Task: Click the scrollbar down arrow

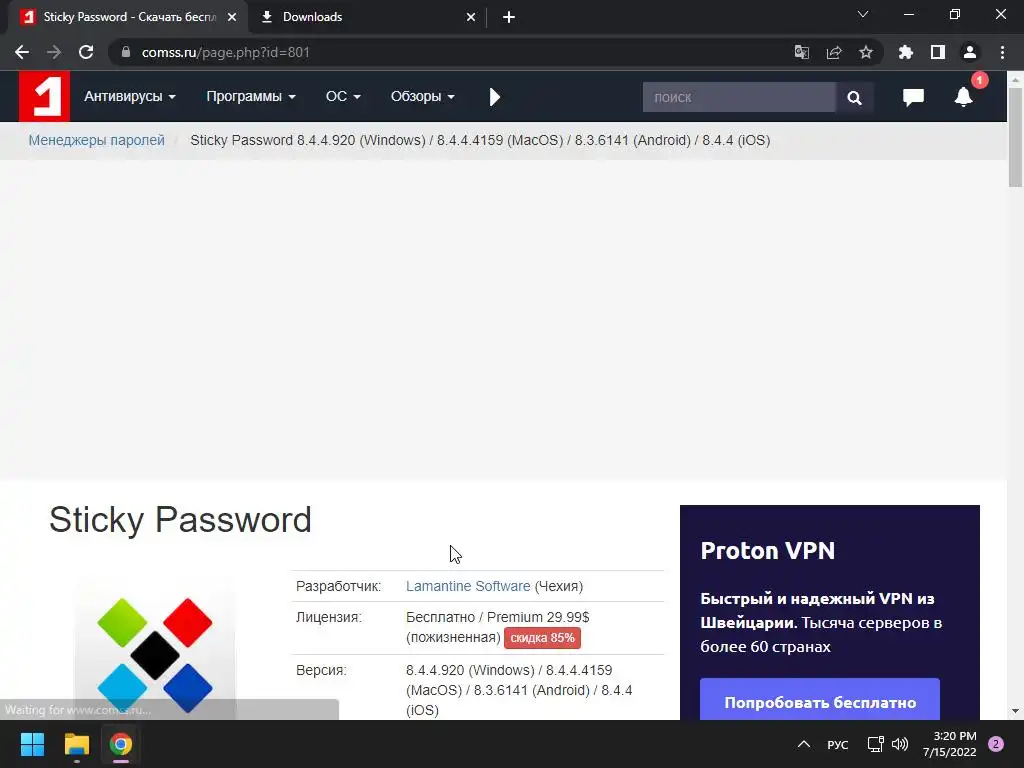Action: [1016, 711]
